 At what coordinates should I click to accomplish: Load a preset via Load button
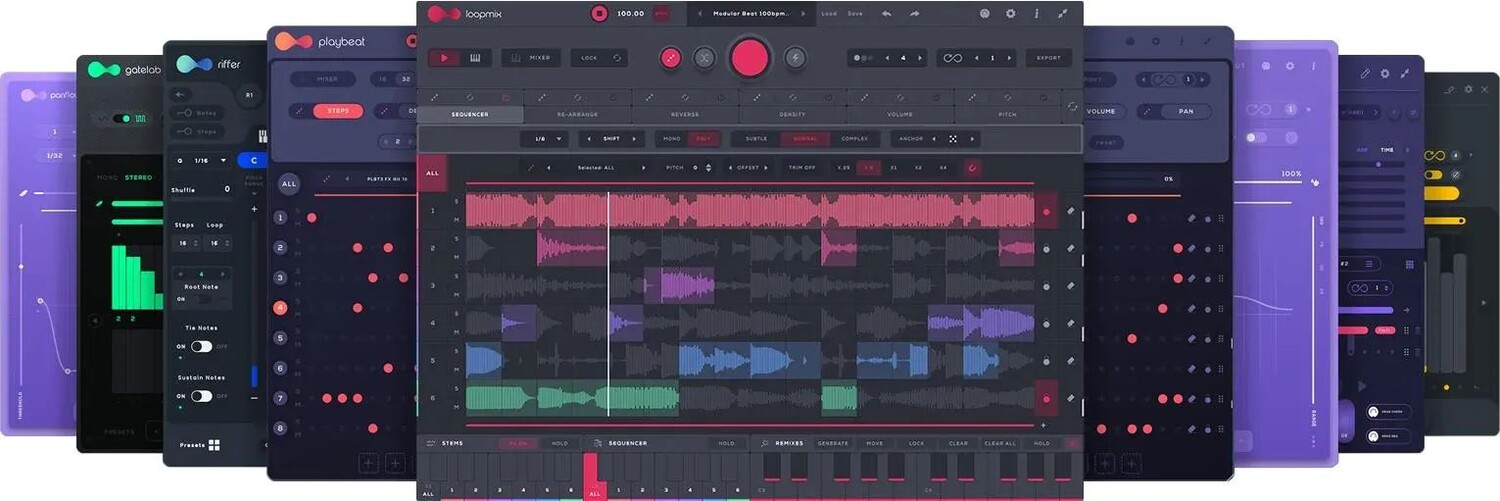(829, 14)
